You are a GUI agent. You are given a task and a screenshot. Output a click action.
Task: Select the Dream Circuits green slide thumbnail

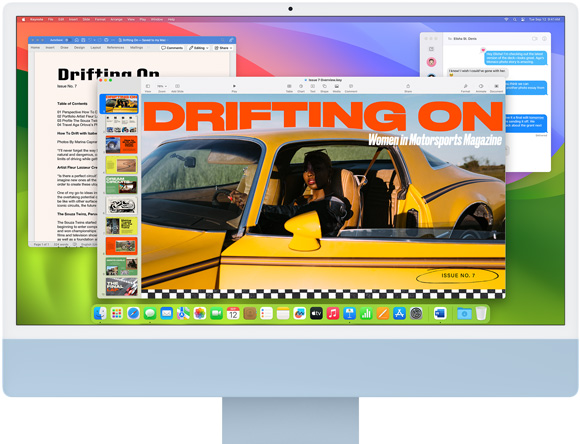click(121, 185)
